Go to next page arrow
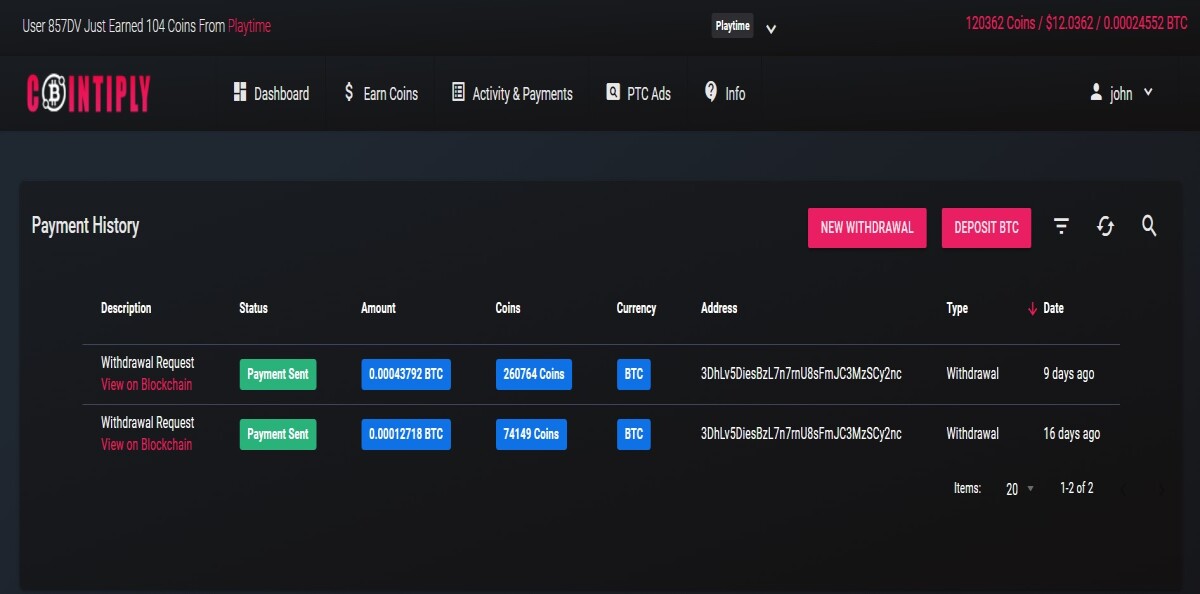Screen dimensions: 1200x594 tap(1161, 489)
